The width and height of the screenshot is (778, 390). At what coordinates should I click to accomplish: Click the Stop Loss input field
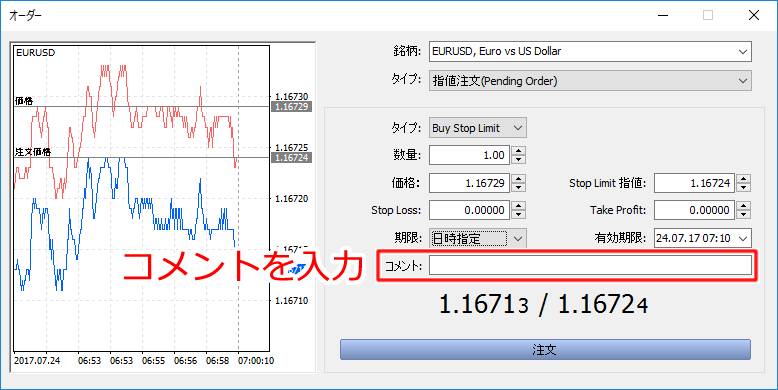[x=469, y=210]
